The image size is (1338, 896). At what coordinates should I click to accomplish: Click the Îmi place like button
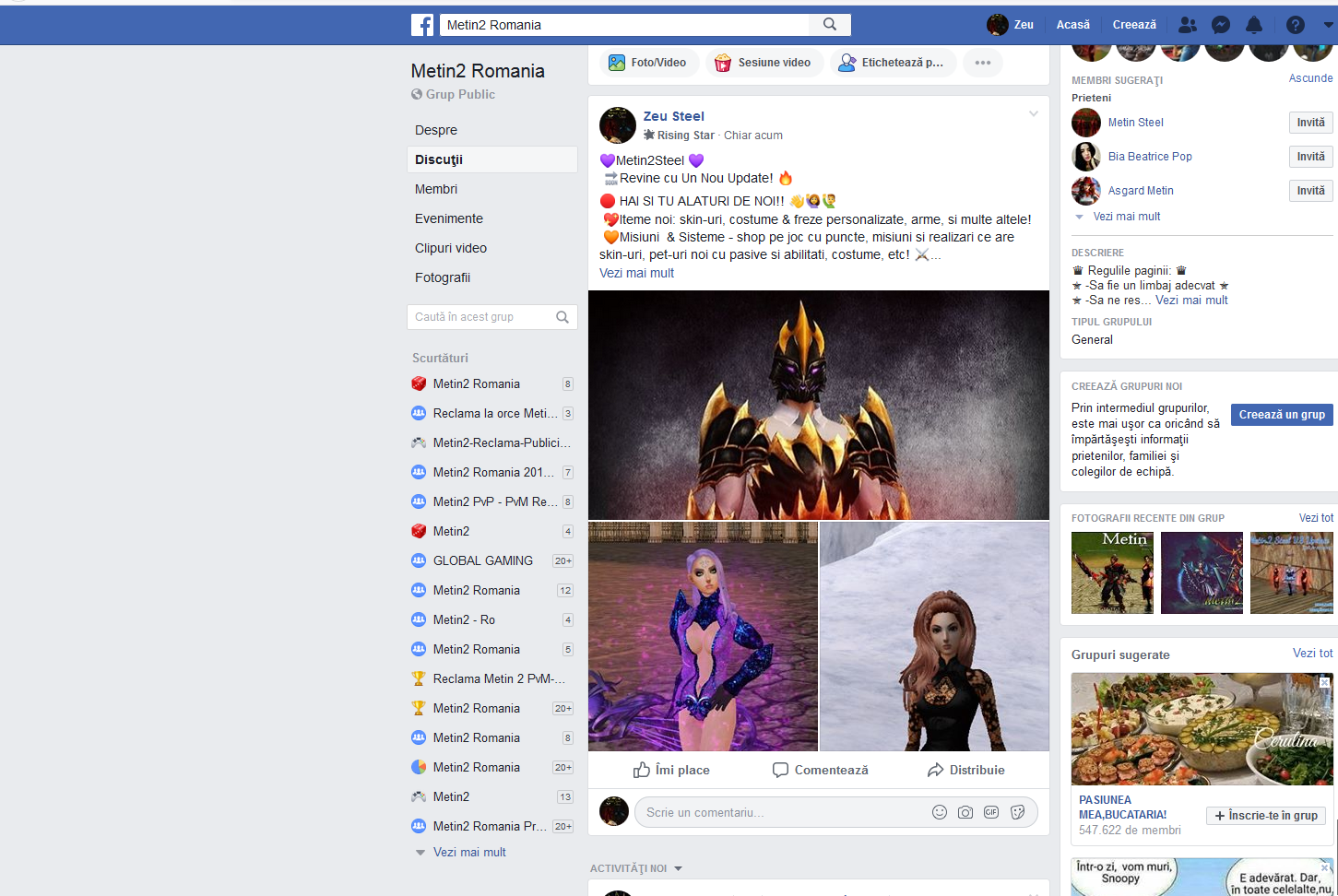671,770
